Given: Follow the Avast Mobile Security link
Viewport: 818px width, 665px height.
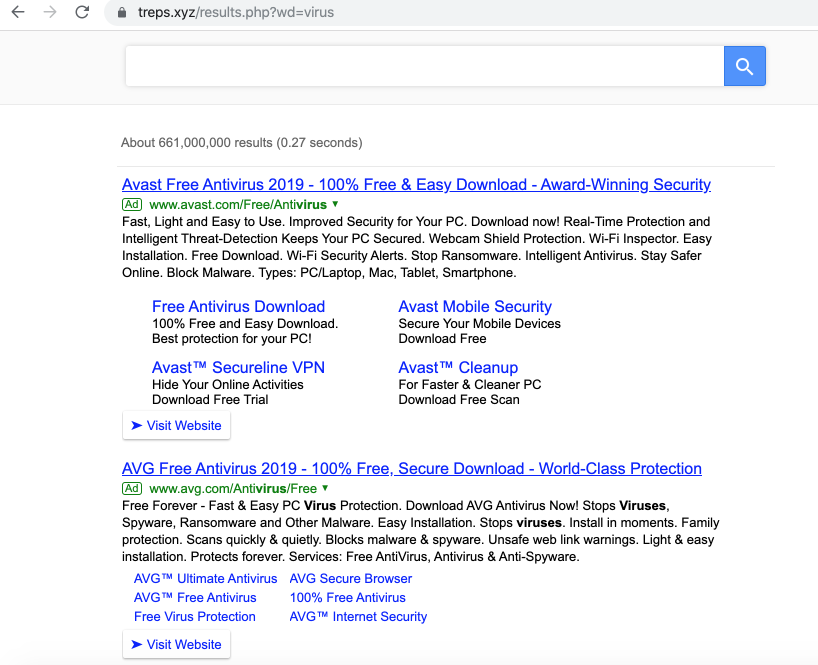Looking at the screenshot, I should (x=475, y=307).
